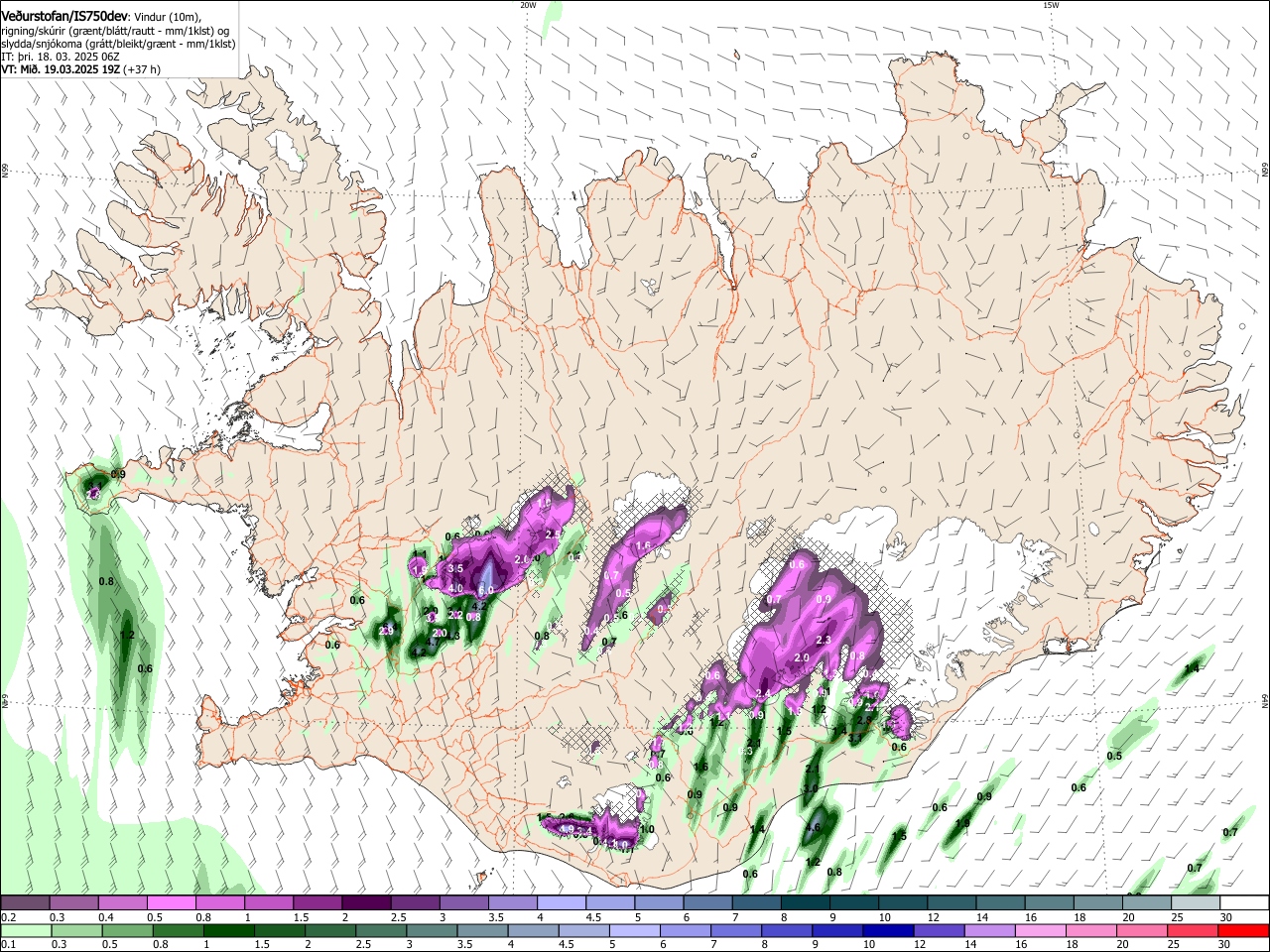Screen dimensions: 1270x952
Task: Click the white 2.4 snowfall value
Action: (763, 693)
